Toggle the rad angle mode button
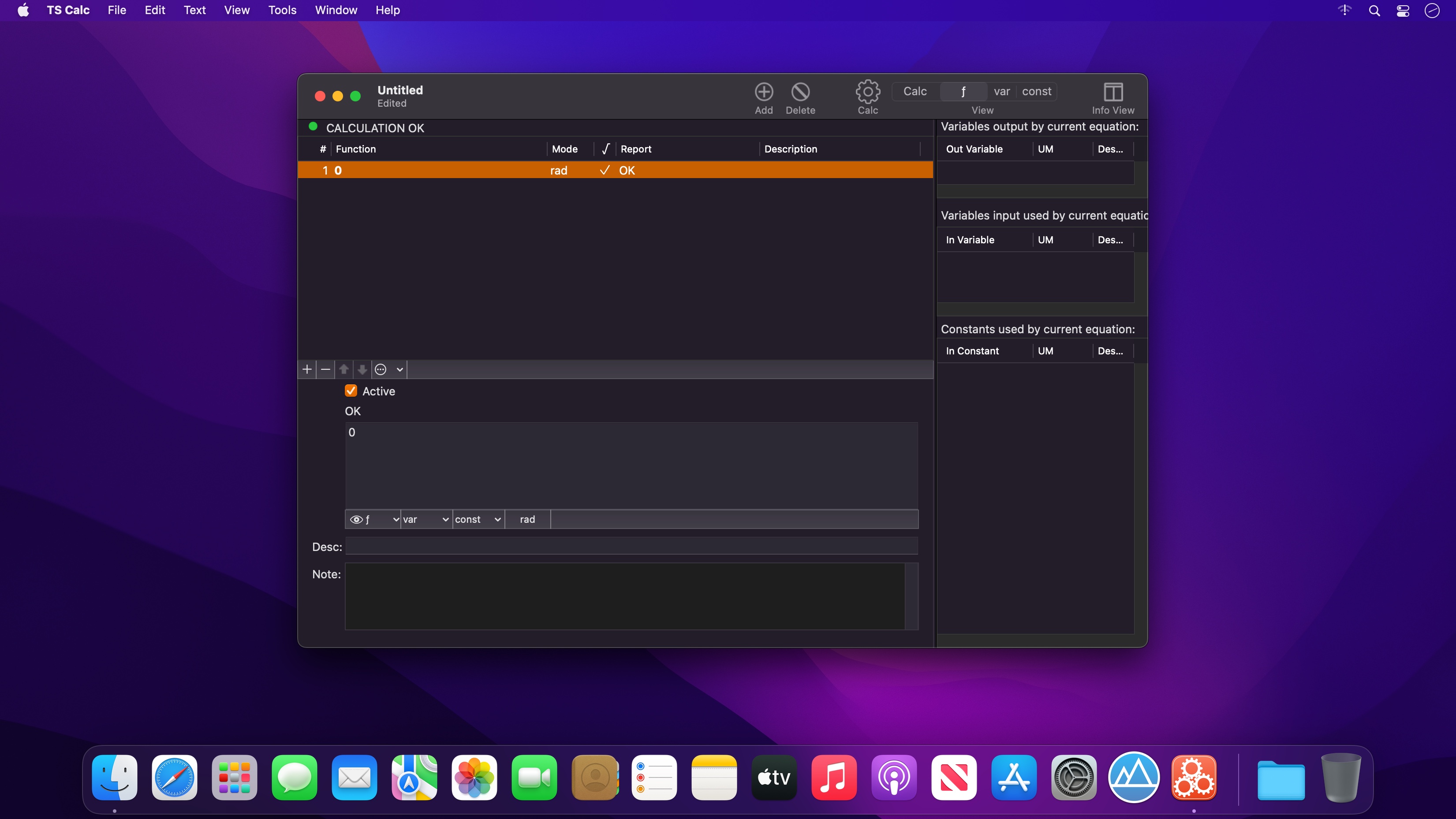Image resolution: width=1456 pixels, height=819 pixels. pyautogui.click(x=527, y=519)
